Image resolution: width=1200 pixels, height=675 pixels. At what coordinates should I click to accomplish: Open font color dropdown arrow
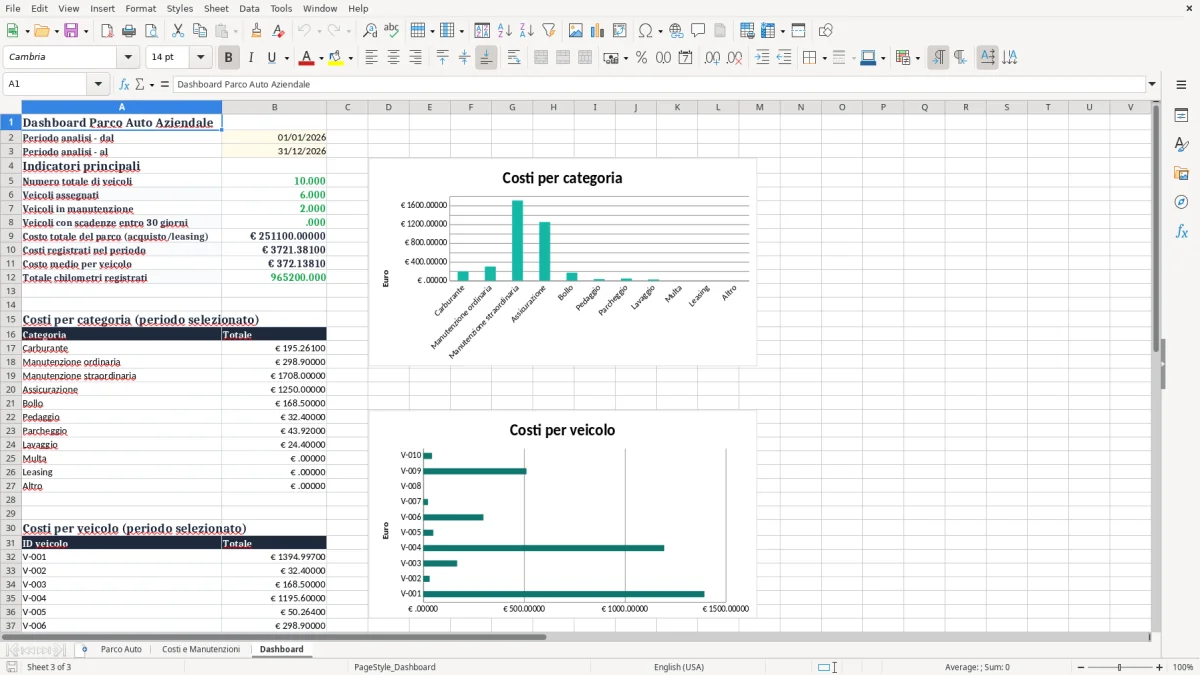(321, 58)
